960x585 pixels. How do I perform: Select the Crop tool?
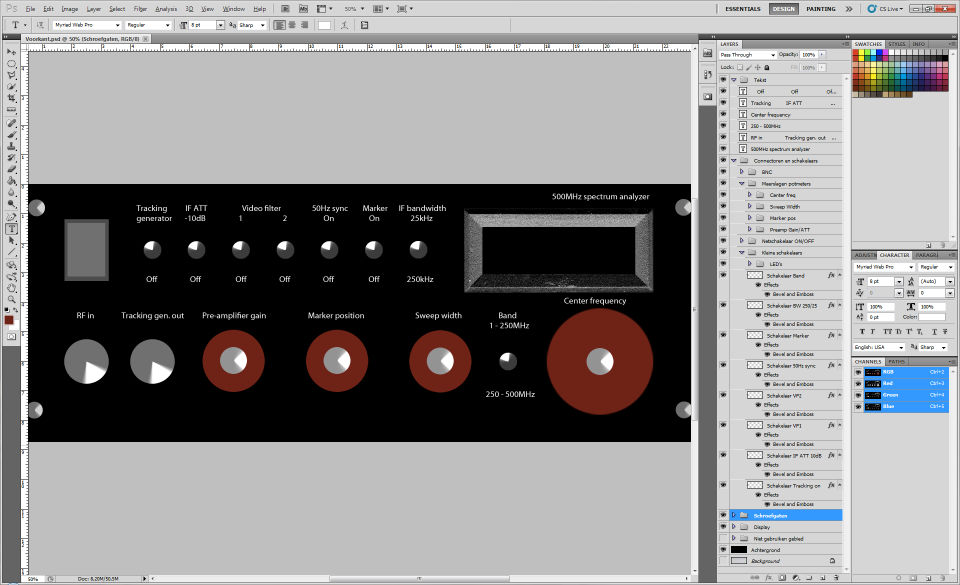[11, 99]
